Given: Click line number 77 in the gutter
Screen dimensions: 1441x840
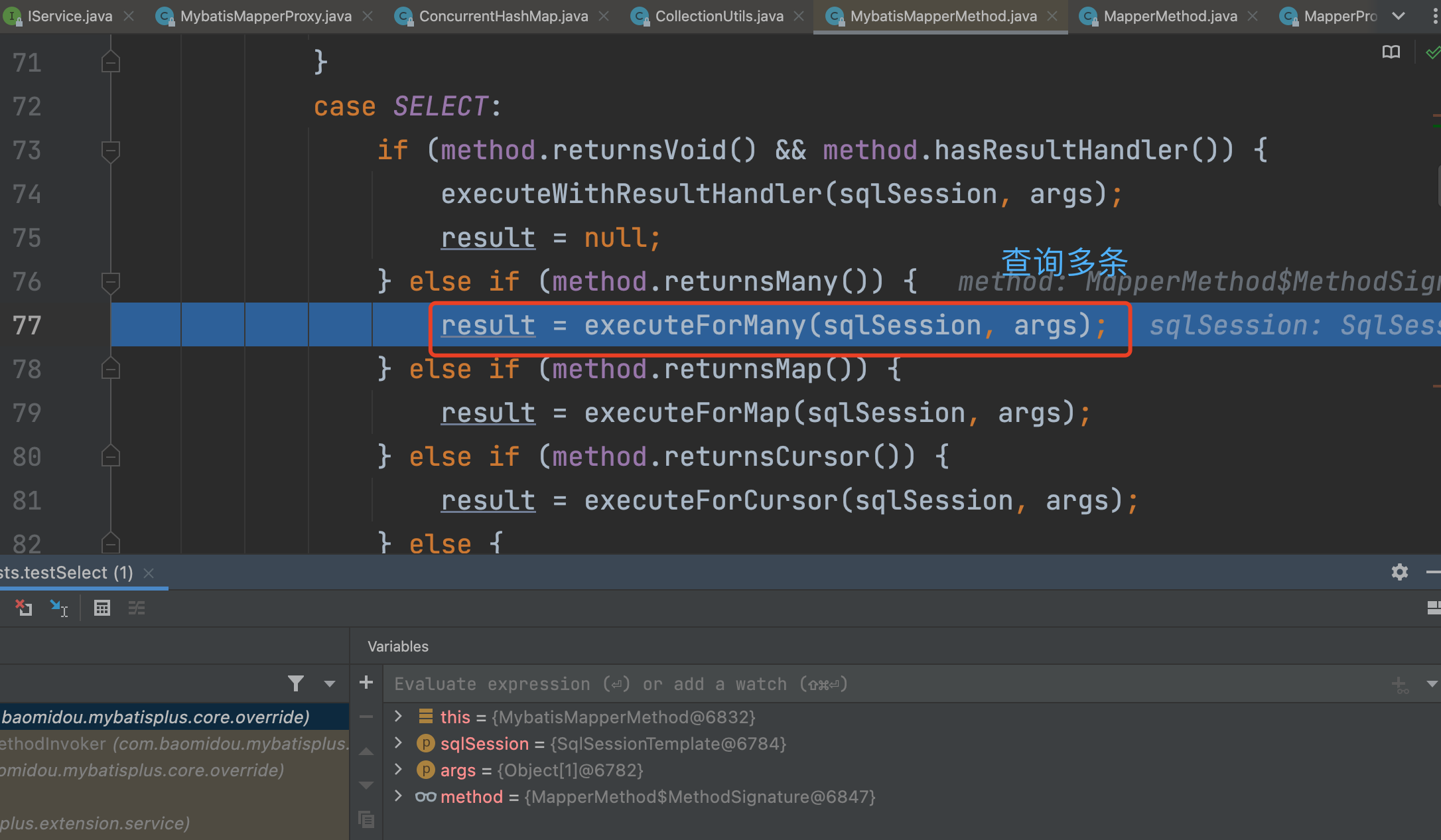Looking at the screenshot, I should (x=27, y=325).
